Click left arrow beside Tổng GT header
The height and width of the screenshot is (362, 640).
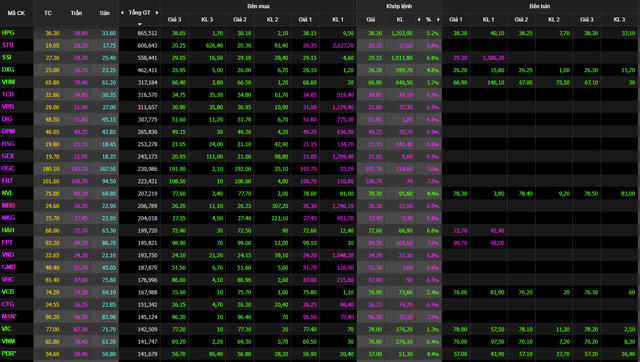pyautogui.click(x=122, y=13)
